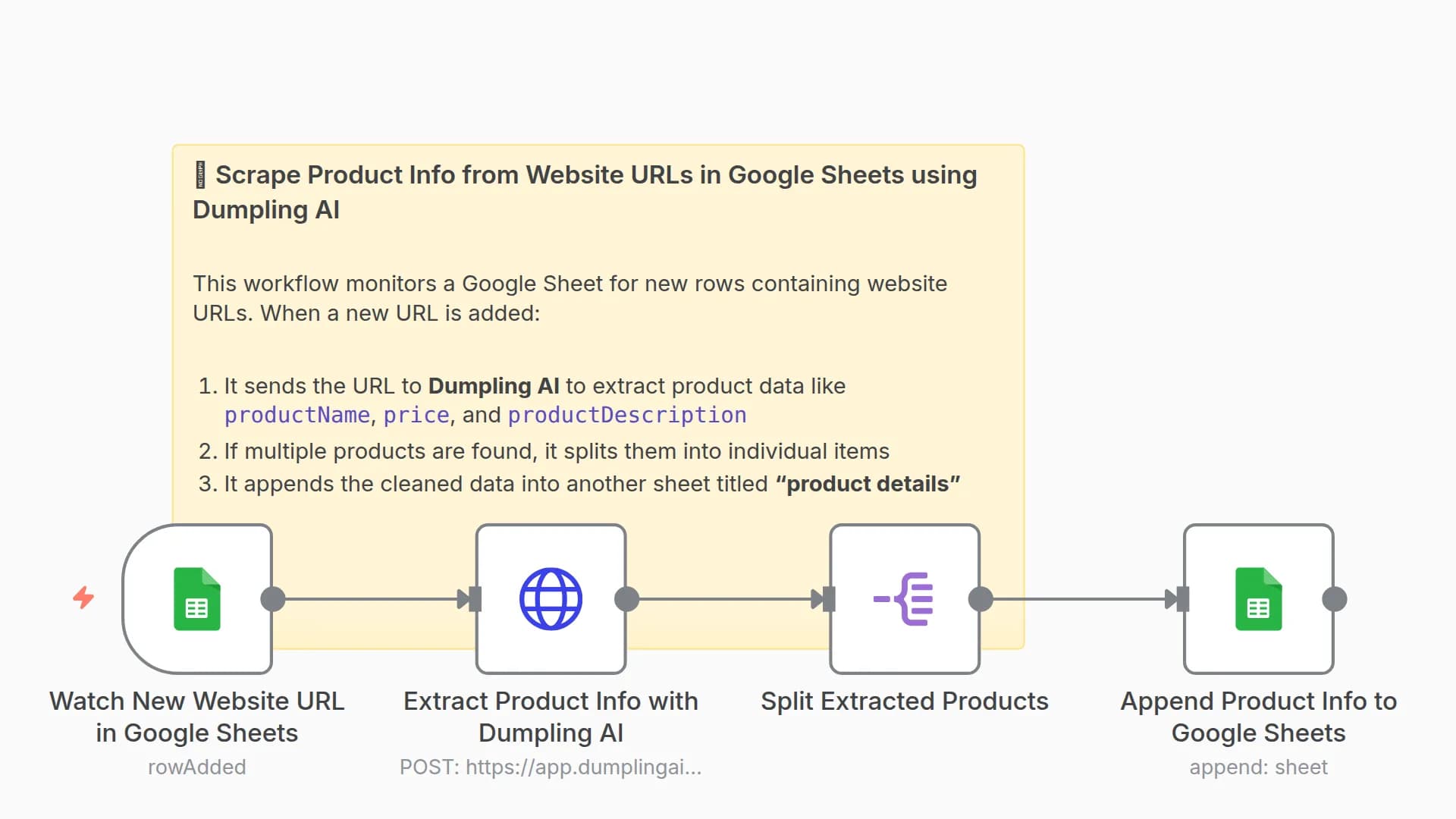This screenshot has height=819, width=1456.
Task: Select the purple Split Out node icon
Action: [x=904, y=599]
